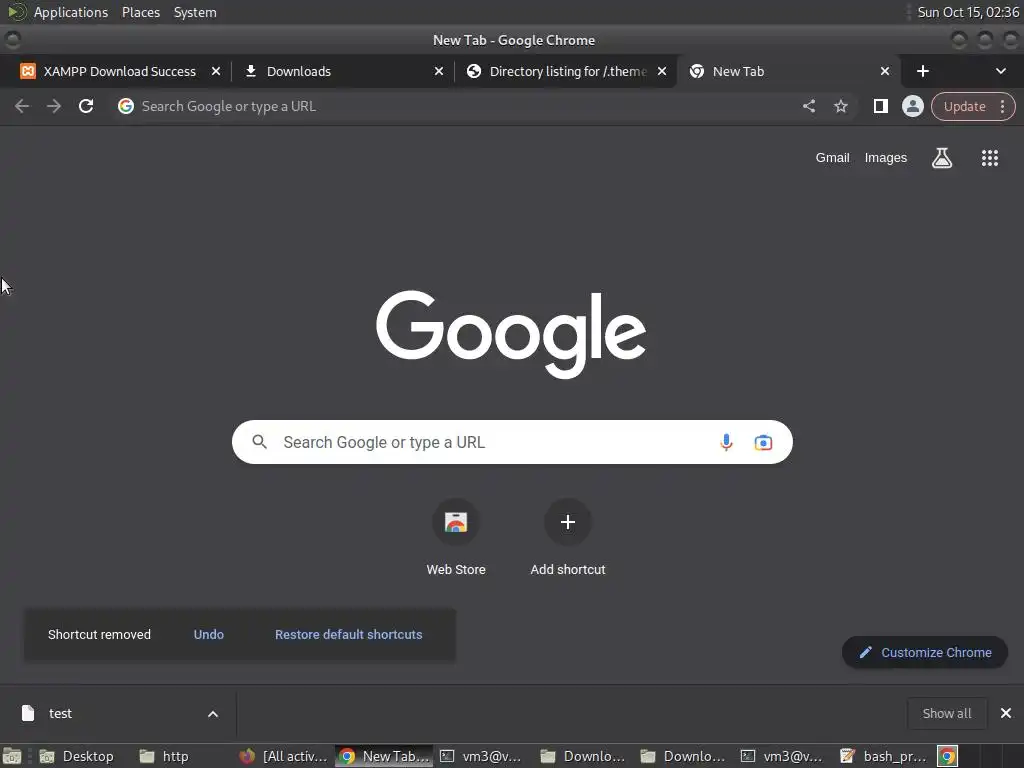Open the Places menu

pyautogui.click(x=141, y=12)
